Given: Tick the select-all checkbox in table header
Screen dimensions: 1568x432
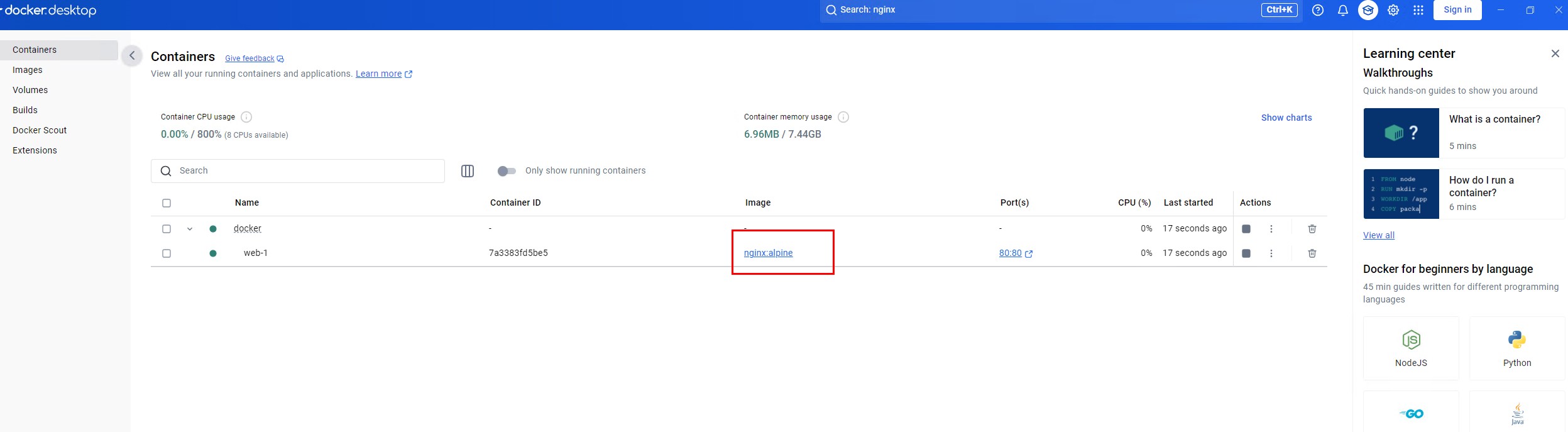Looking at the screenshot, I should click(x=167, y=203).
